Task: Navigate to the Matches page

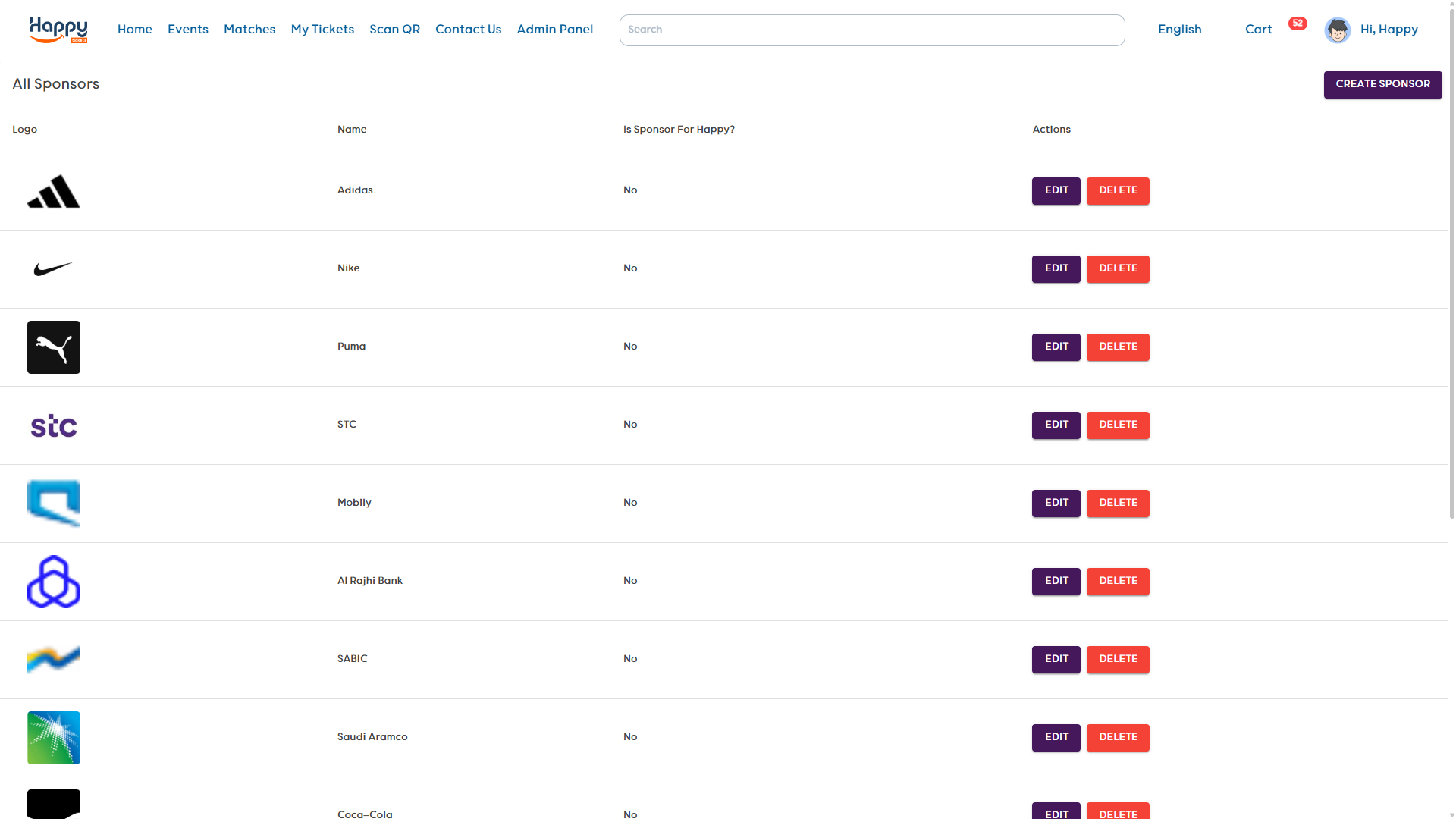Action: 249,30
